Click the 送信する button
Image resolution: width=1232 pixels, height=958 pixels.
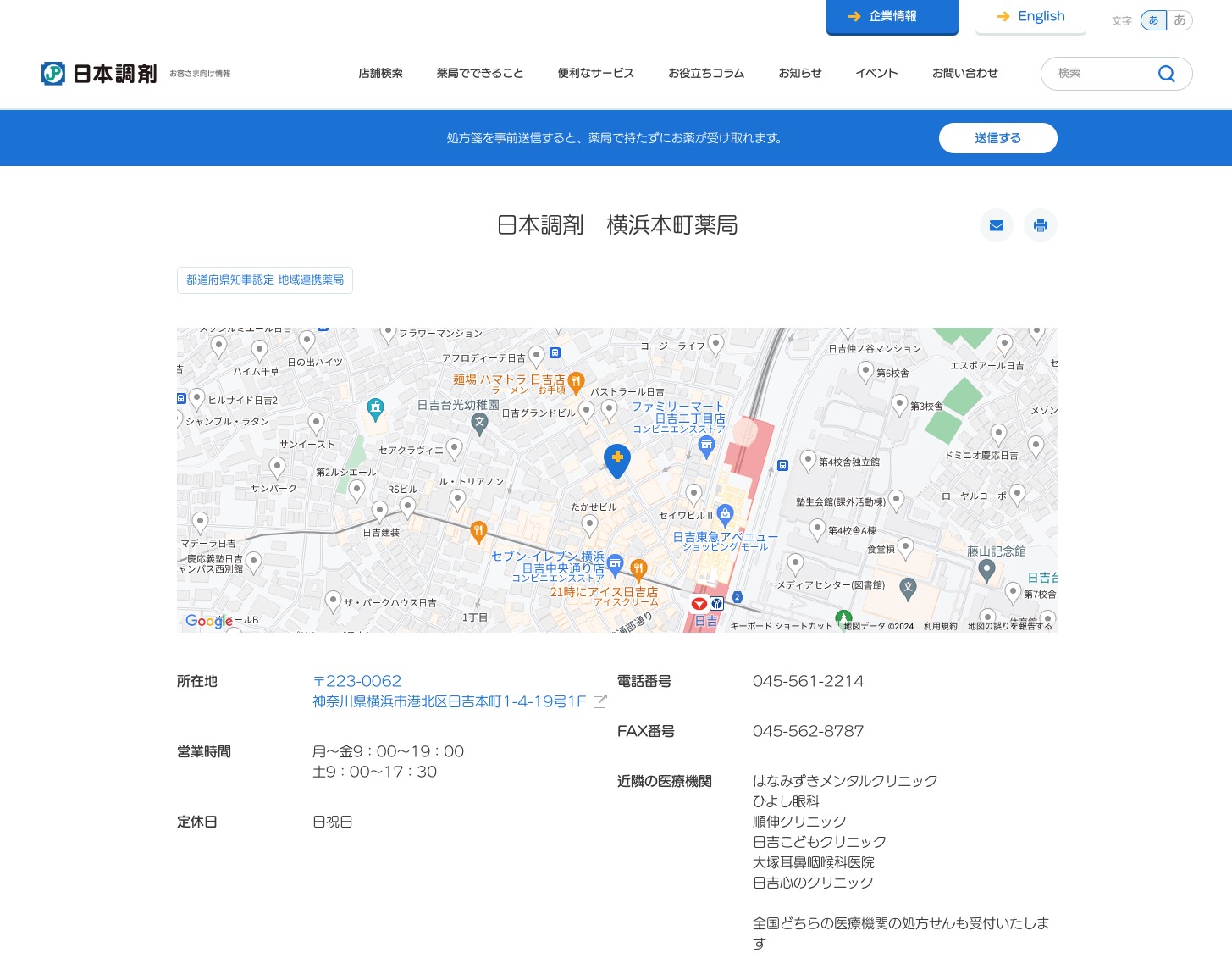click(997, 138)
